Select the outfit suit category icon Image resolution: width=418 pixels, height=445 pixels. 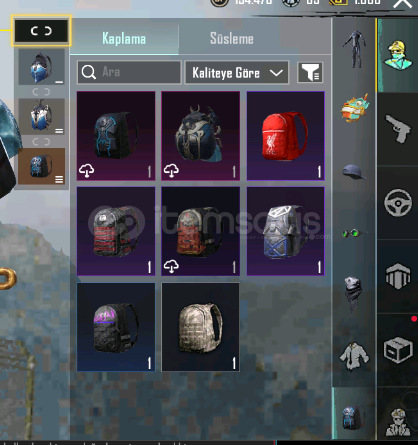(354, 49)
